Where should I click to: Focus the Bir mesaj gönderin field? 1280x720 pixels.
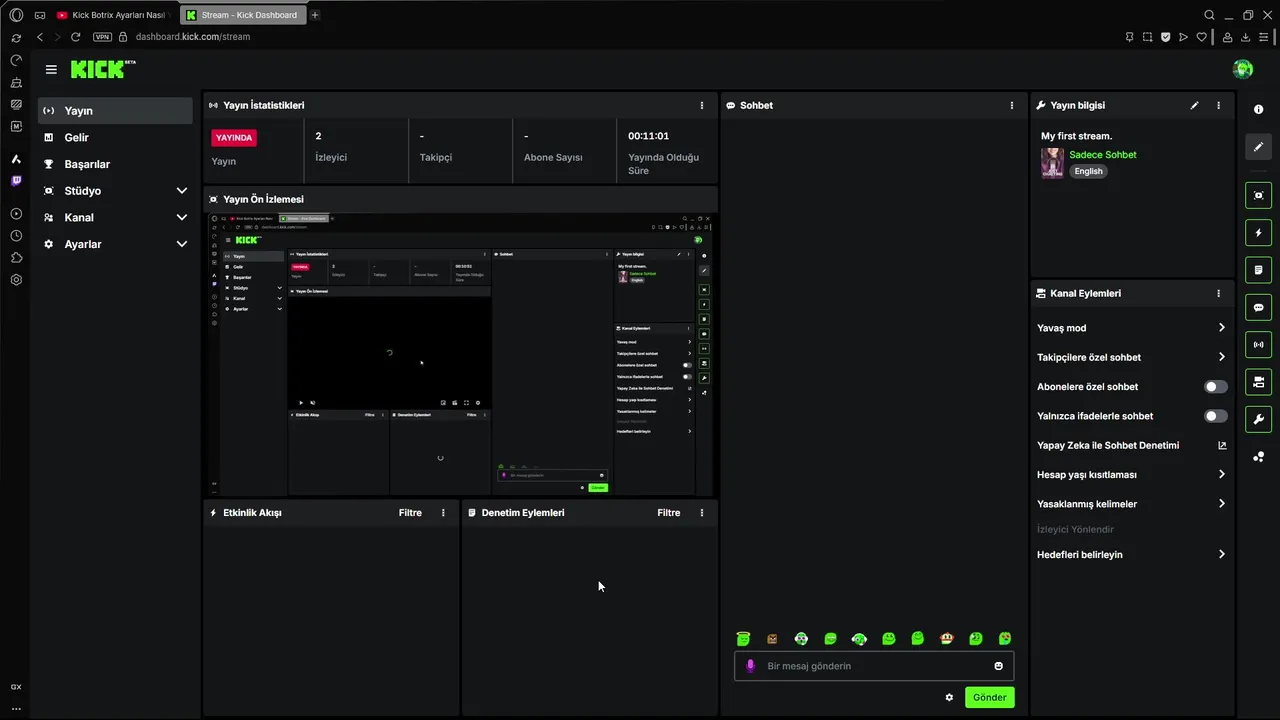point(874,666)
